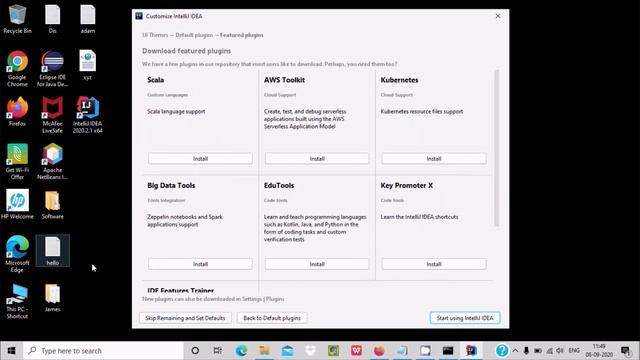Open File Explorer from taskbar
Screen dimensions: 640x360
click(264, 351)
